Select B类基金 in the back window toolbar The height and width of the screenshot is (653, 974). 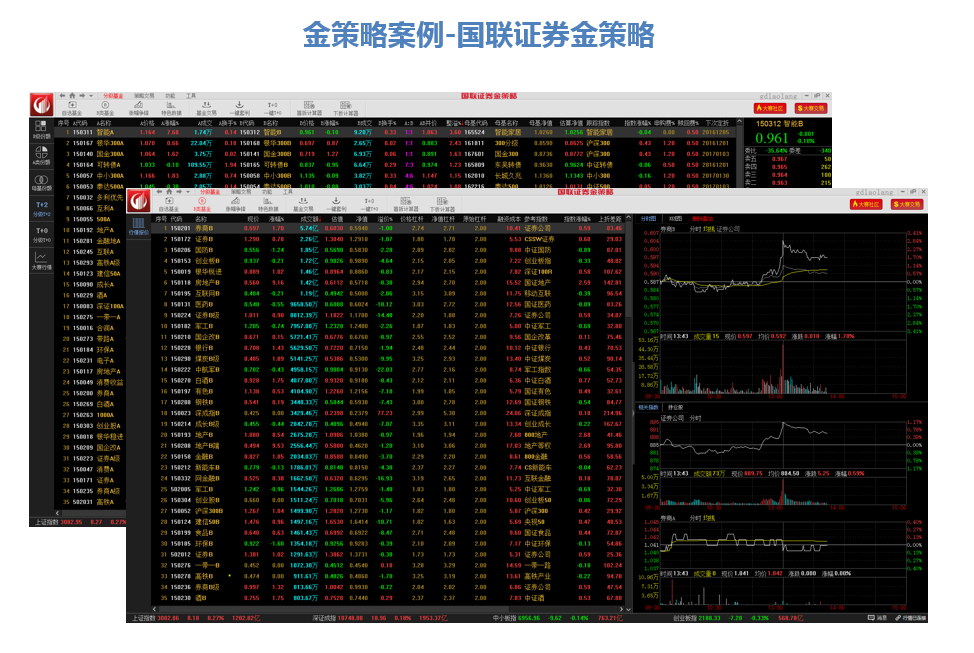105,108
